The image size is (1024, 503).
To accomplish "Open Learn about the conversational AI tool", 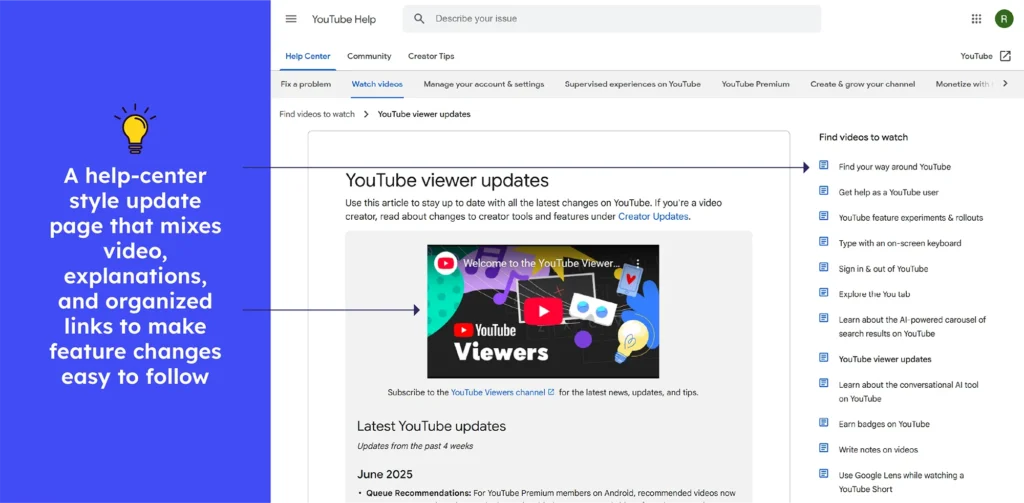I will [910, 391].
